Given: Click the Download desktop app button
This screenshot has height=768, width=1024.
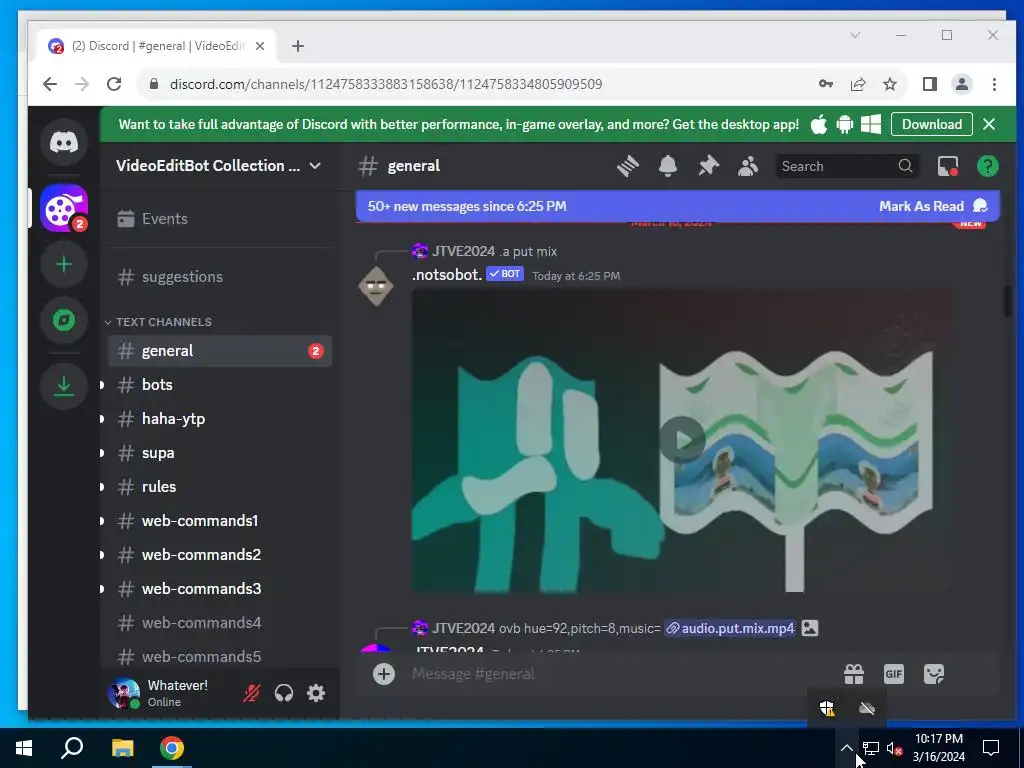Looking at the screenshot, I should click(931, 124).
